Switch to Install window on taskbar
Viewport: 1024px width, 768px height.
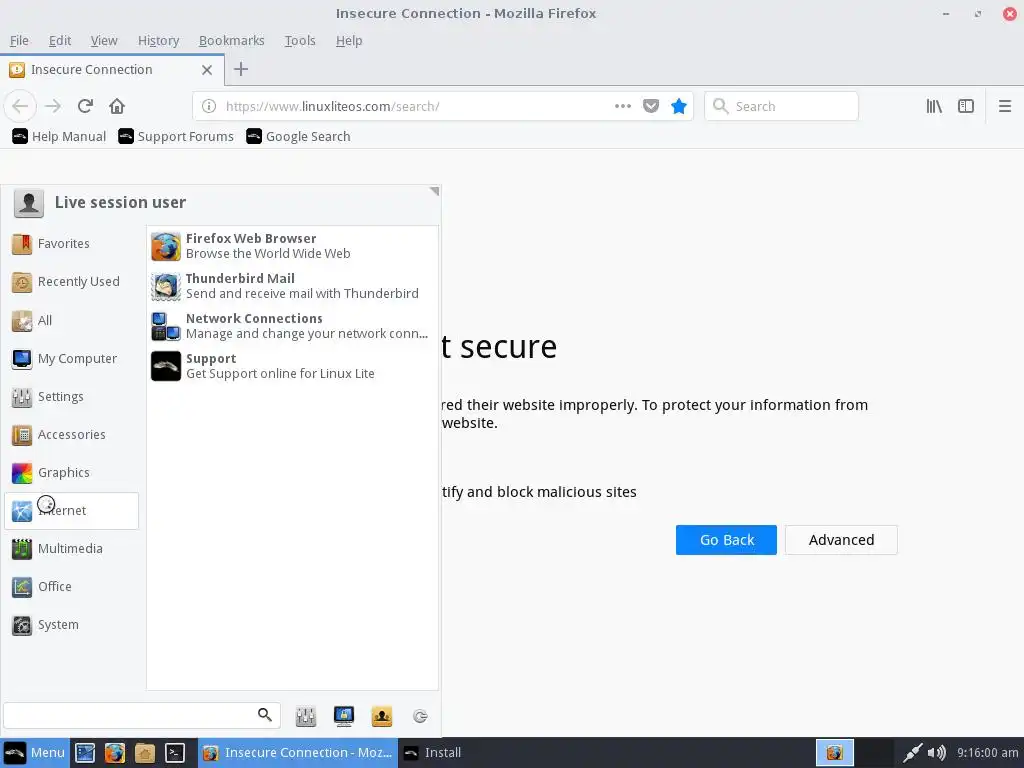[432, 753]
